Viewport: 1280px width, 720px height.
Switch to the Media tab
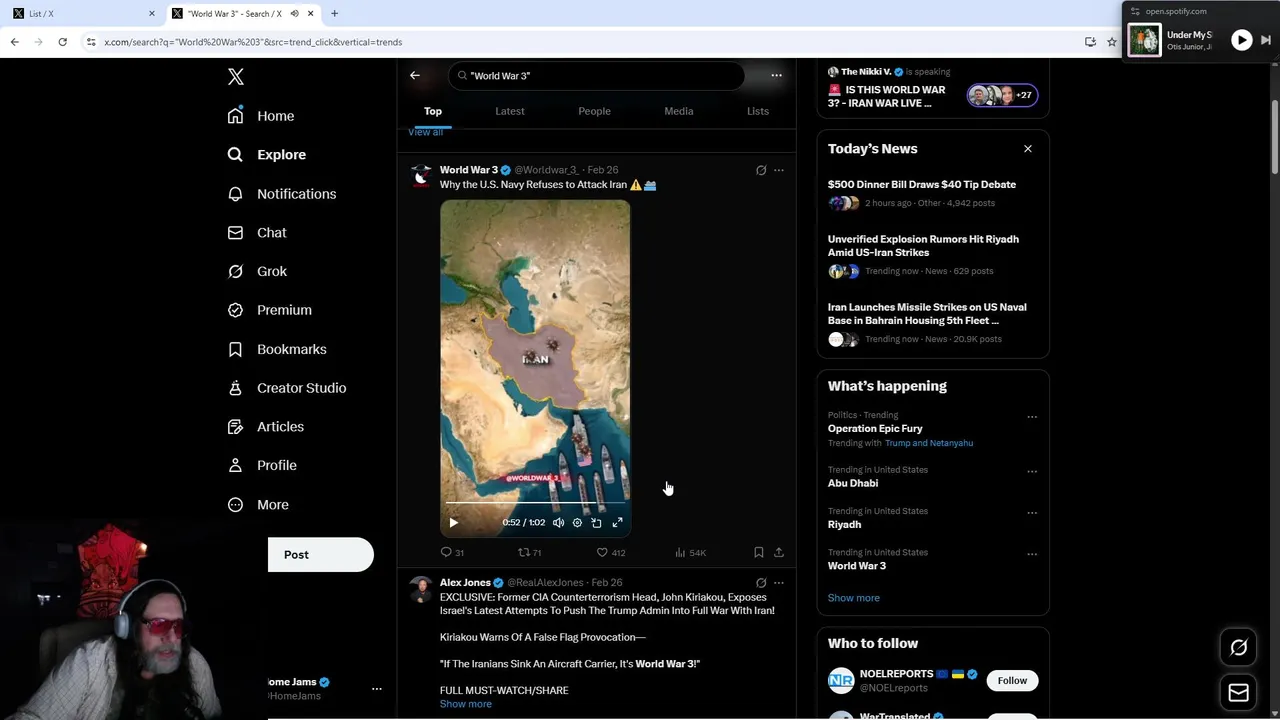679,111
